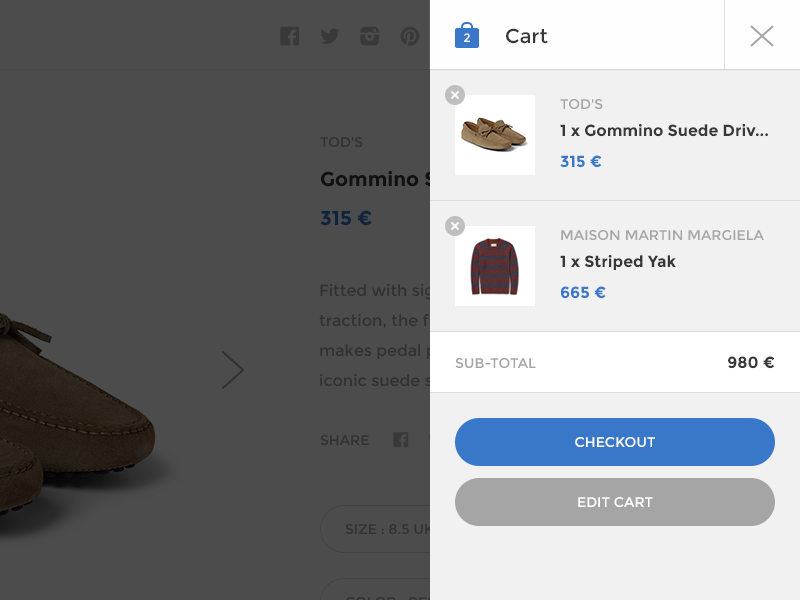800x600 pixels.
Task: Close the Cart panel
Action: click(762, 36)
